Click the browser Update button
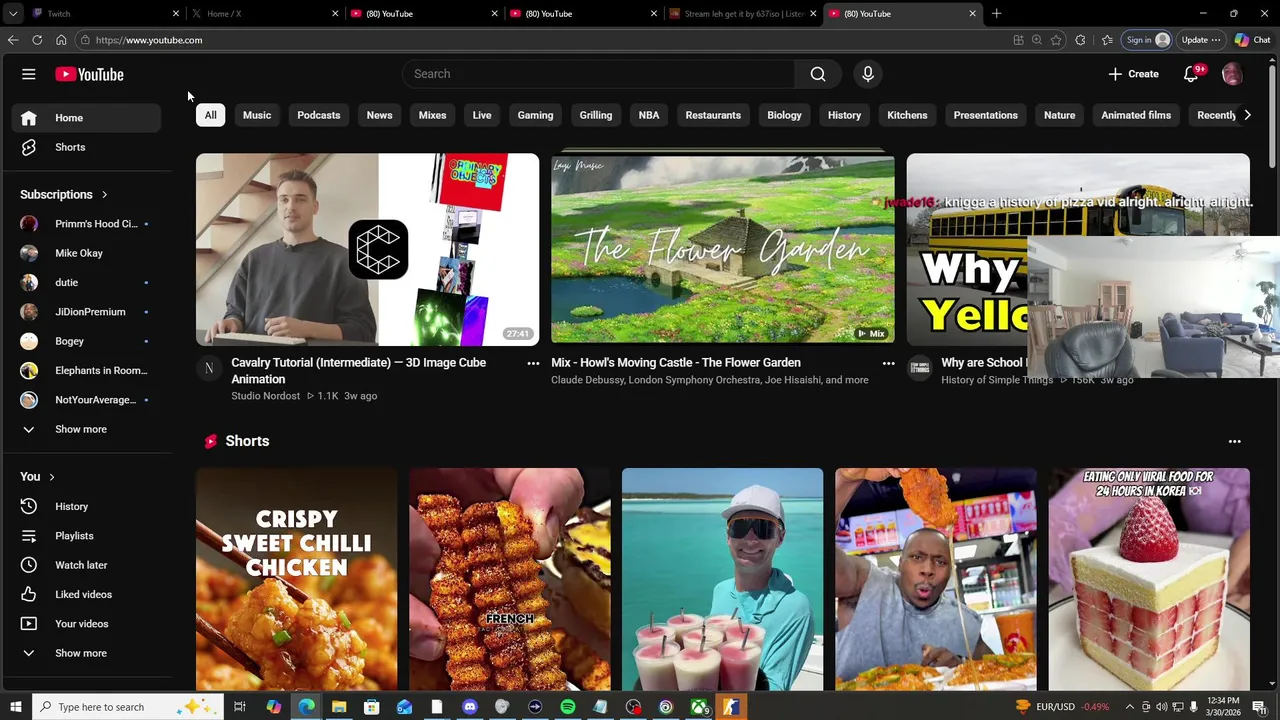The width and height of the screenshot is (1280, 720). pyautogui.click(x=1200, y=40)
